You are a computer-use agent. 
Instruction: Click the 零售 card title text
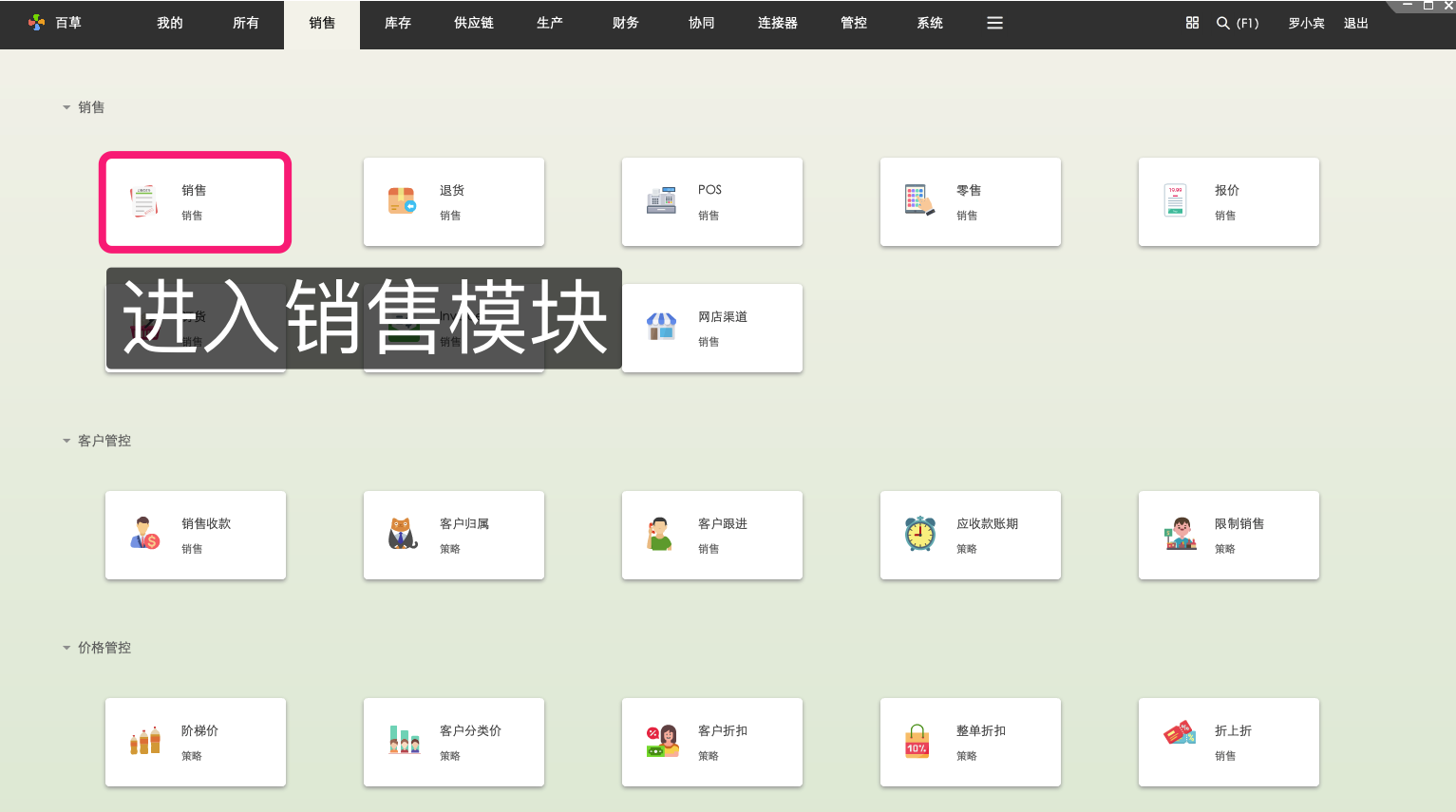click(969, 190)
